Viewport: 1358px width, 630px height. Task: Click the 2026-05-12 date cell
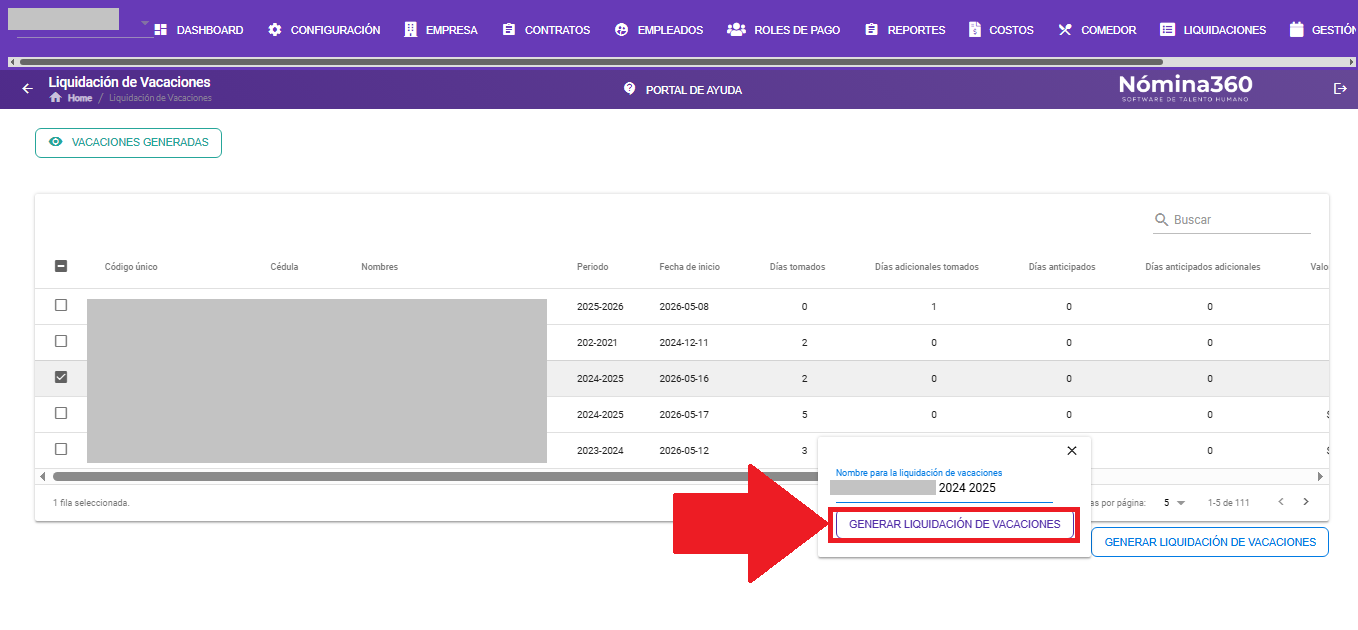coord(684,450)
